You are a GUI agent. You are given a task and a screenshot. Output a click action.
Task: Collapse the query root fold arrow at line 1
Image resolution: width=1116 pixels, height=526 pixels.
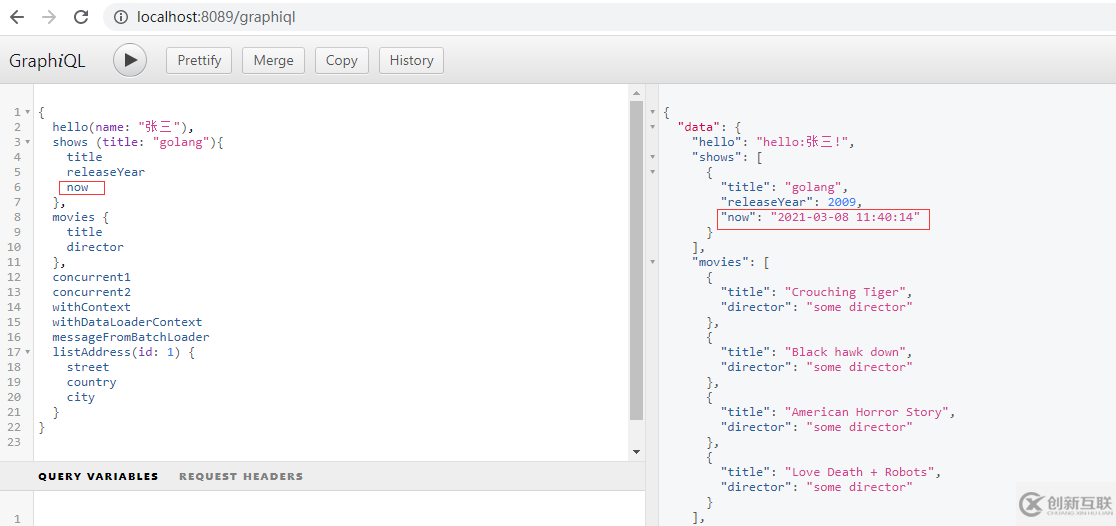click(28, 112)
